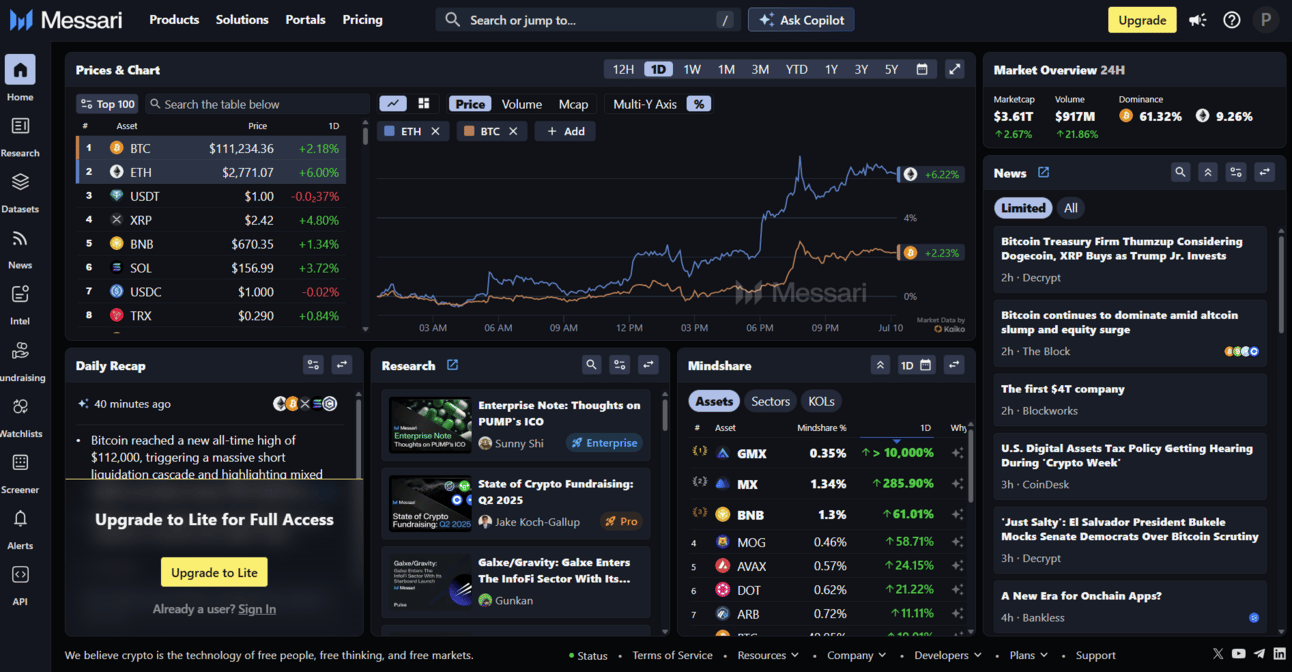Image resolution: width=1292 pixels, height=672 pixels.
Task: Collapse the News panel
Action: coord(1208,172)
